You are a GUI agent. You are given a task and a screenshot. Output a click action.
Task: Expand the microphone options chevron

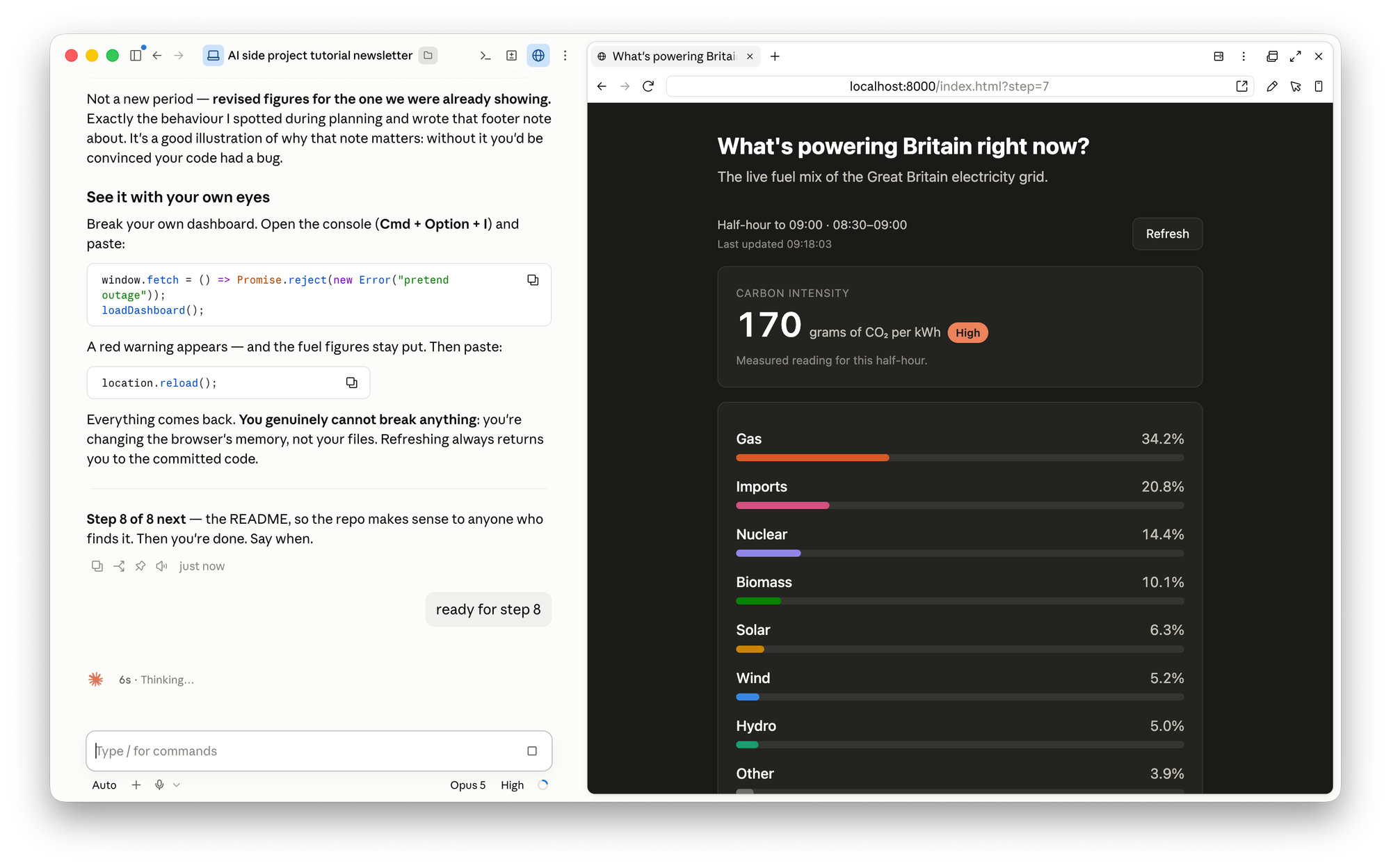pyautogui.click(x=177, y=785)
